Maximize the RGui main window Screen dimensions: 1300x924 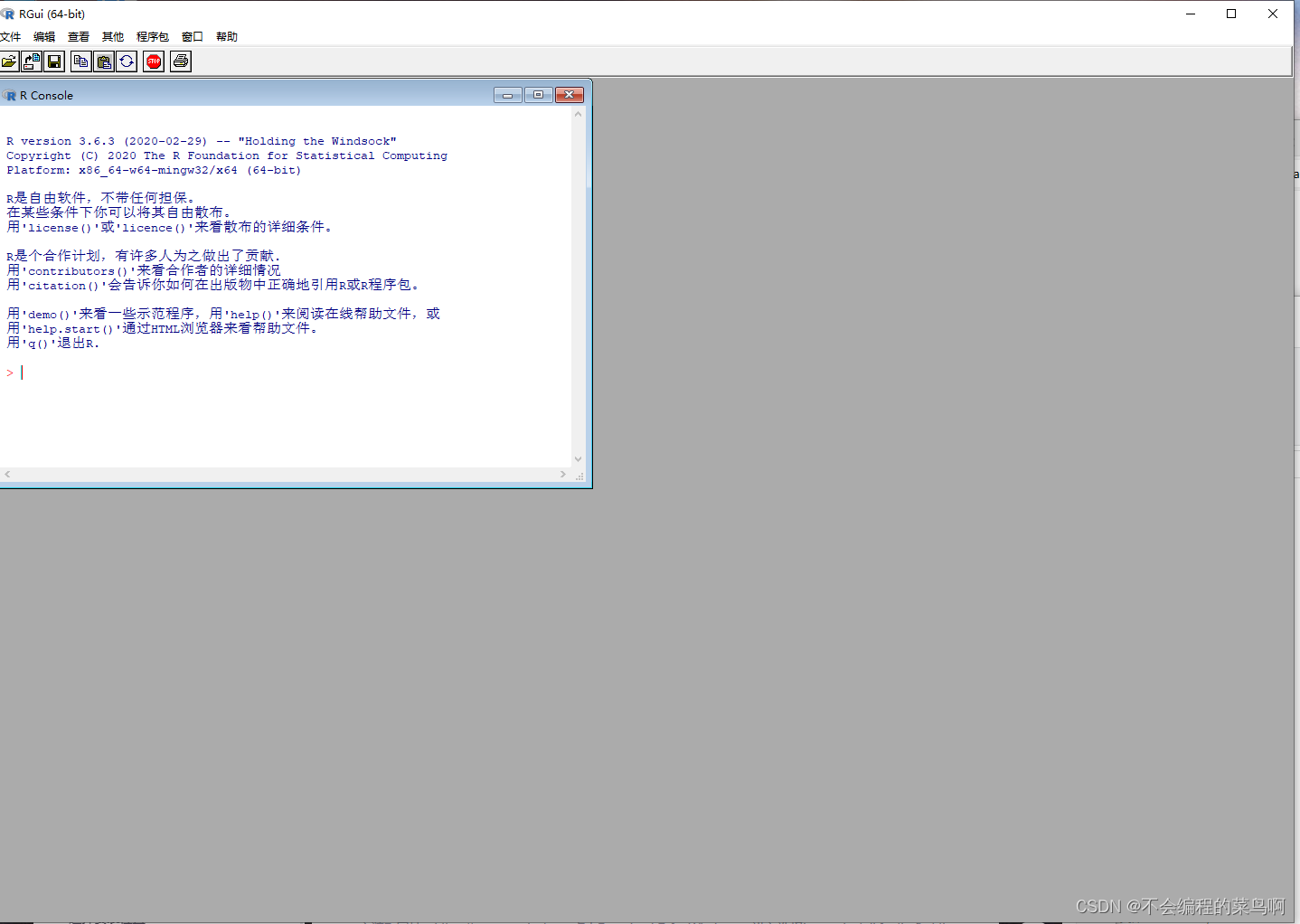click(1231, 14)
